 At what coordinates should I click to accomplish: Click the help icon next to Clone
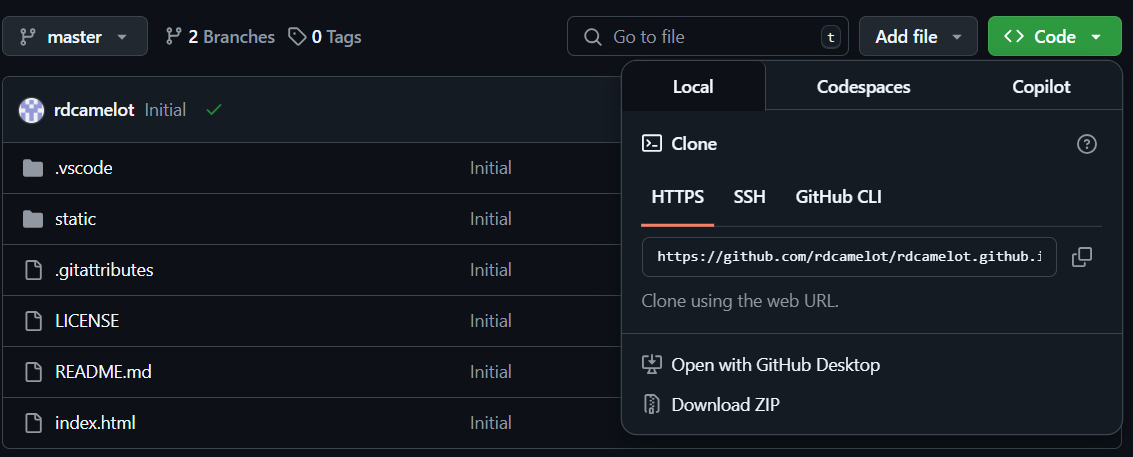pos(1087,144)
